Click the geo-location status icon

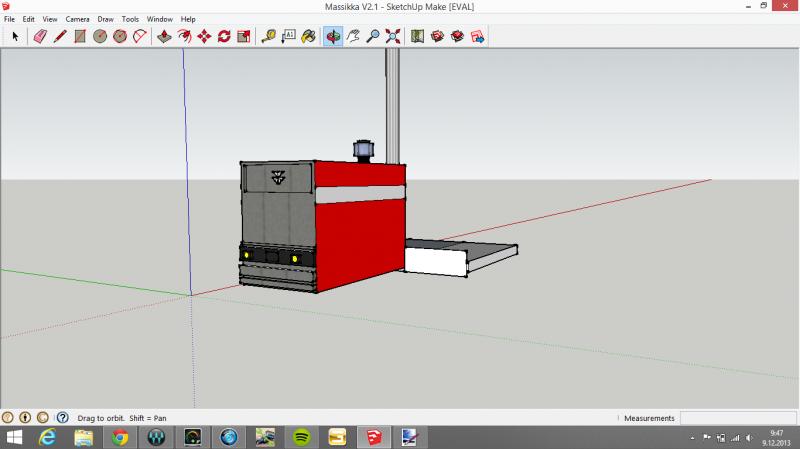pyautogui.click(x=7, y=417)
